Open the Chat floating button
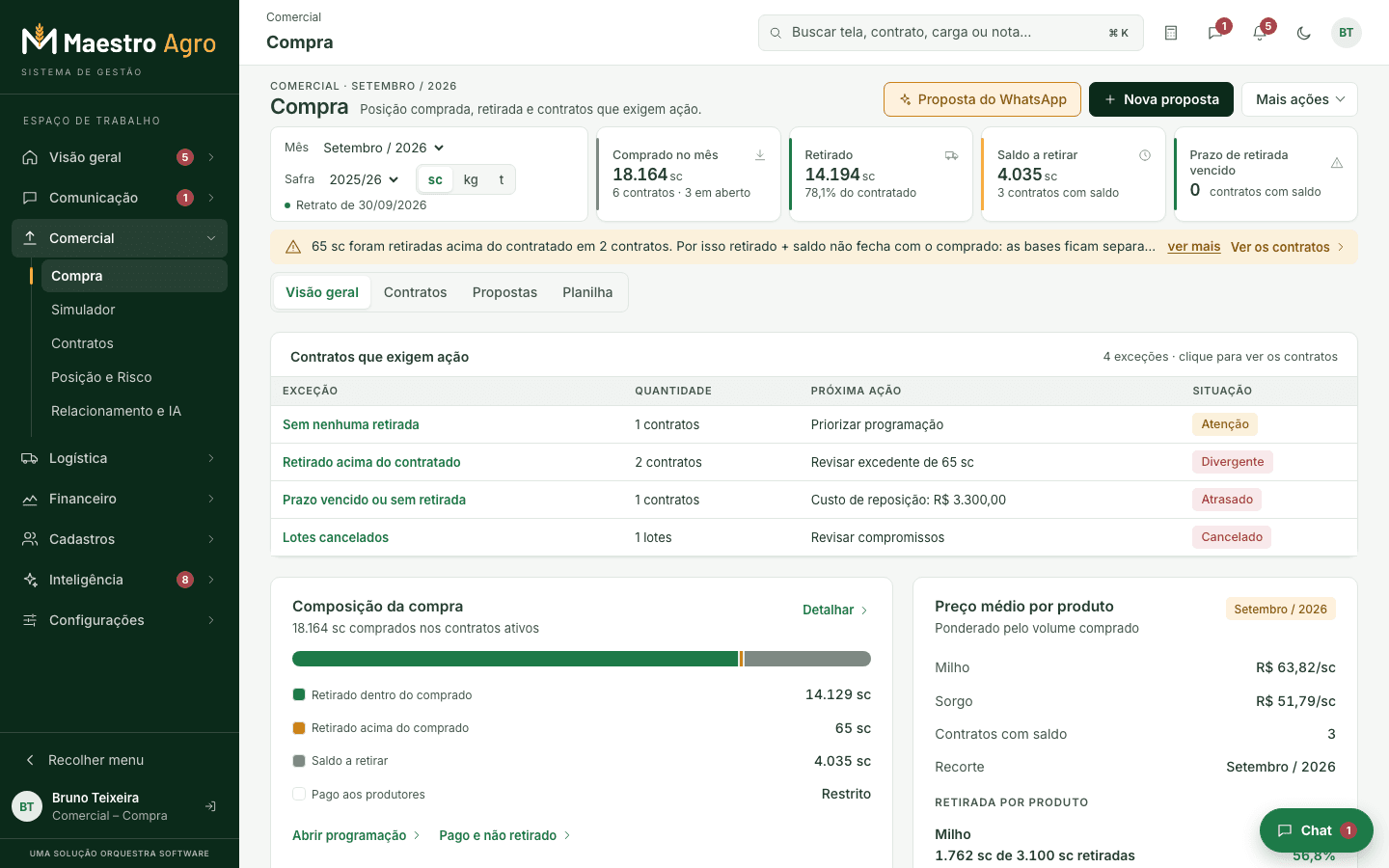The width and height of the screenshot is (1389, 868). tap(1317, 830)
